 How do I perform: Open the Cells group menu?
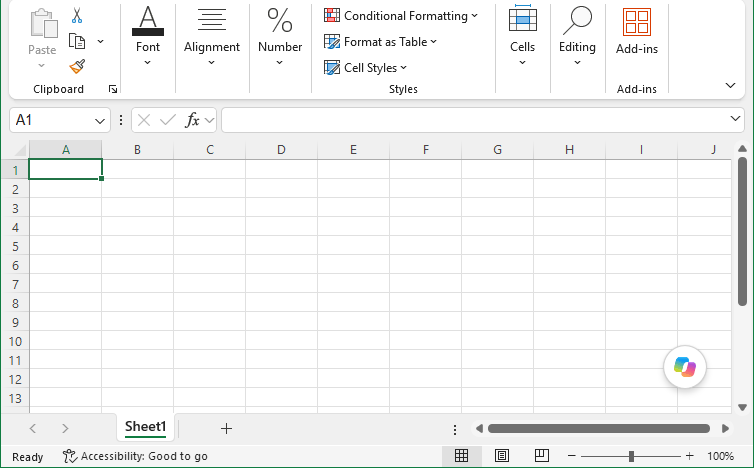[523, 36]
